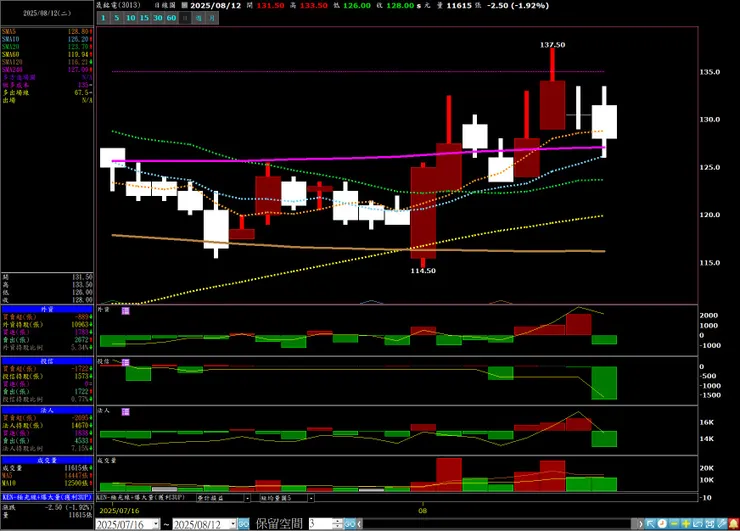Switch chart to 60-minute interval
The image size is (740, 531).
click(x=171, y=18)
